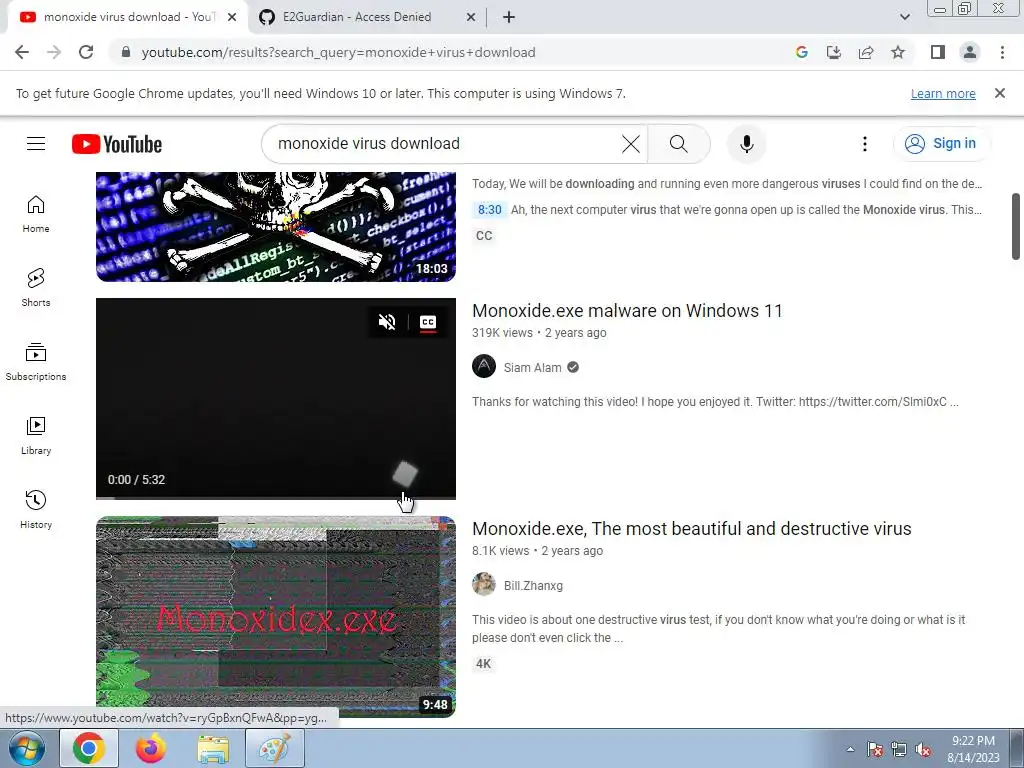The image size is (1024, 768).
Task: Jump to the 8:30 timestamp chip
Action: [x=489, y=210]
